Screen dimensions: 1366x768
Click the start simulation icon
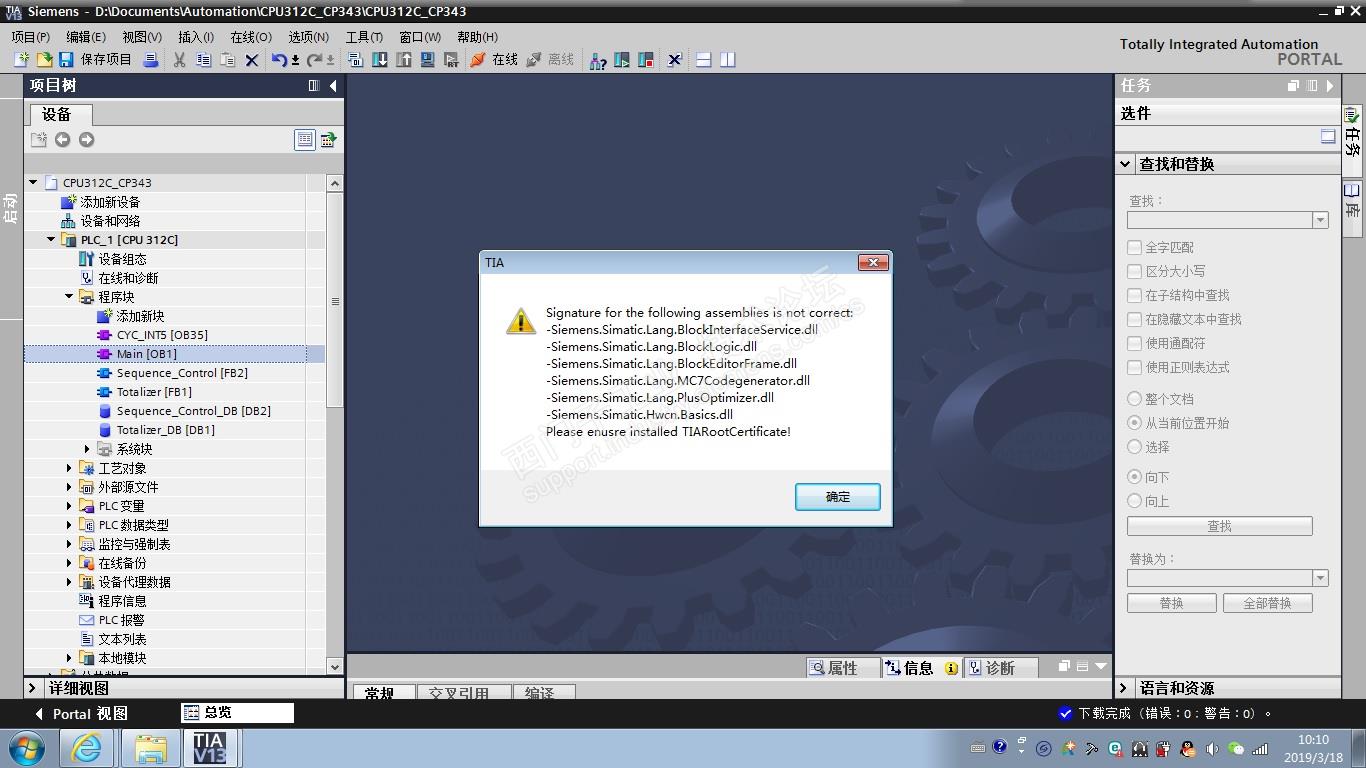[428, 60]
